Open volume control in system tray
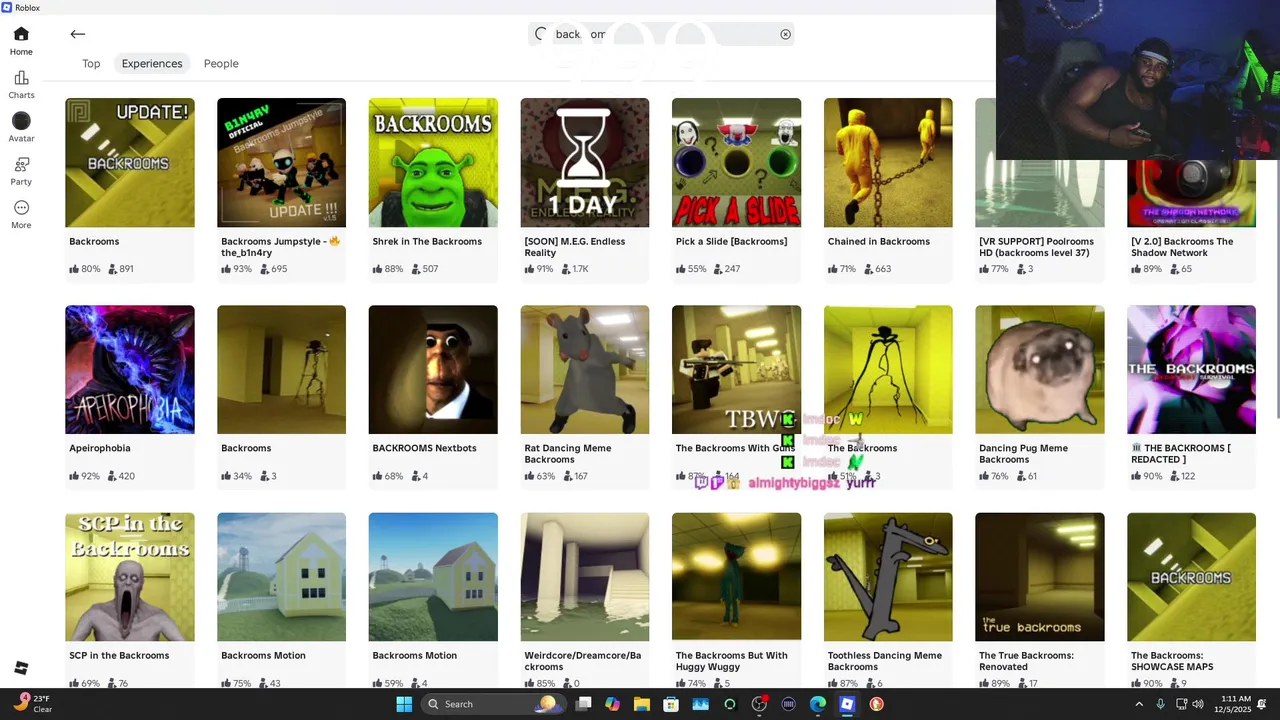 click(x=1198, y=704)
